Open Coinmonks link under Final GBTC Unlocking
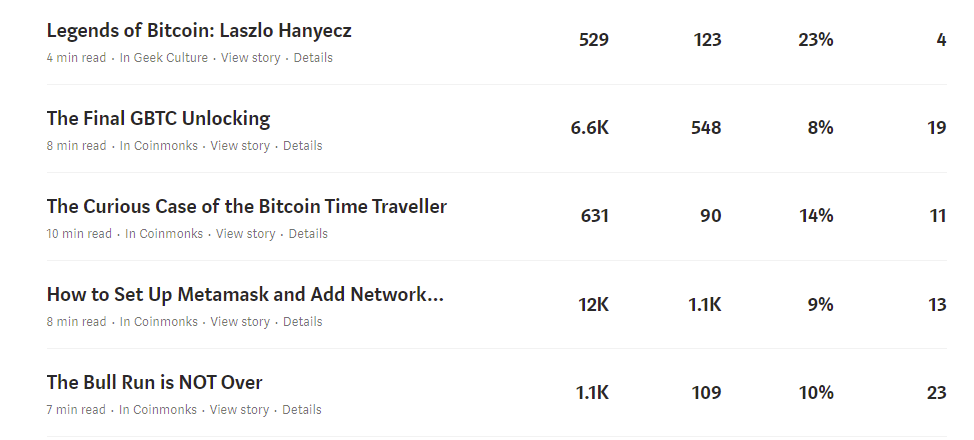The width and height of the screenshot is (974, 440). click(166, 146)
